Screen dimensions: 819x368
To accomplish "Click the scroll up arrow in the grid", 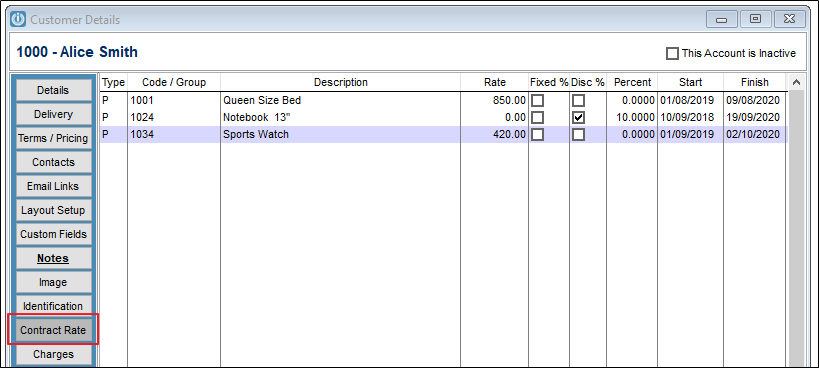I will click(796, 82).
